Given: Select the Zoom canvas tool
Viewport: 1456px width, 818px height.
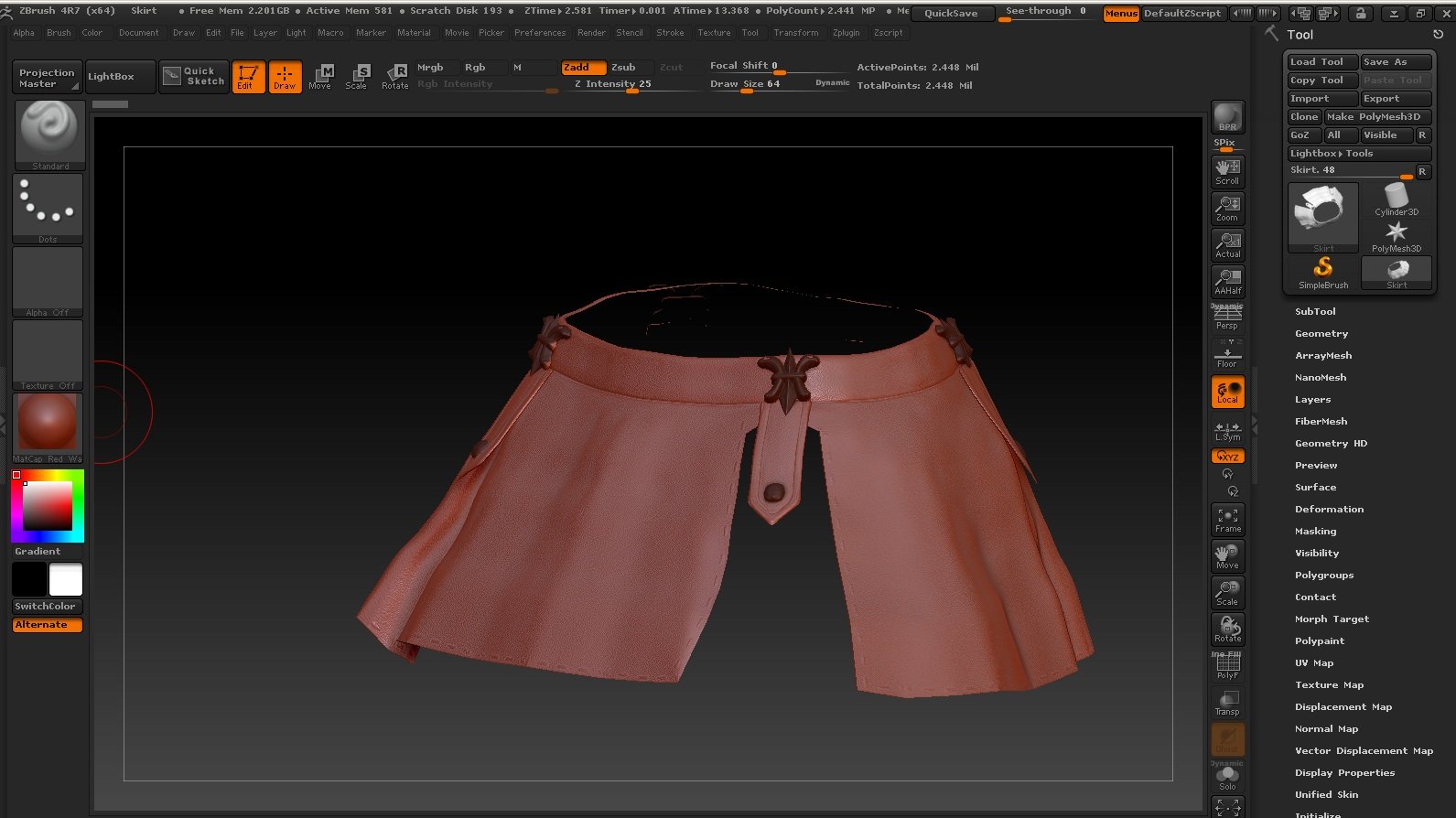Looking at the screenshot, I should 1227,208.
